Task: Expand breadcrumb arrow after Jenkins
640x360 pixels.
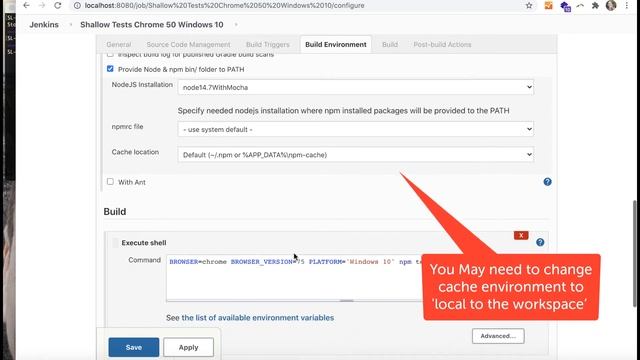Action: tap(71, 24)
